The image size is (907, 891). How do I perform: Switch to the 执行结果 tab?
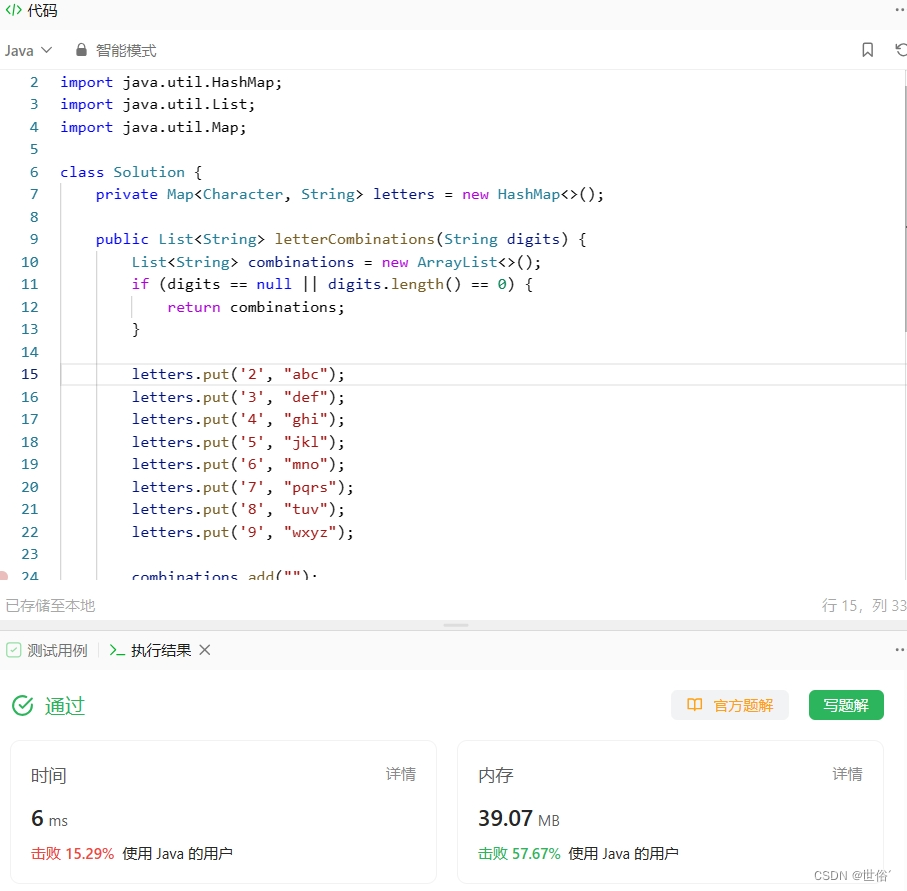[x=150, y=650]
